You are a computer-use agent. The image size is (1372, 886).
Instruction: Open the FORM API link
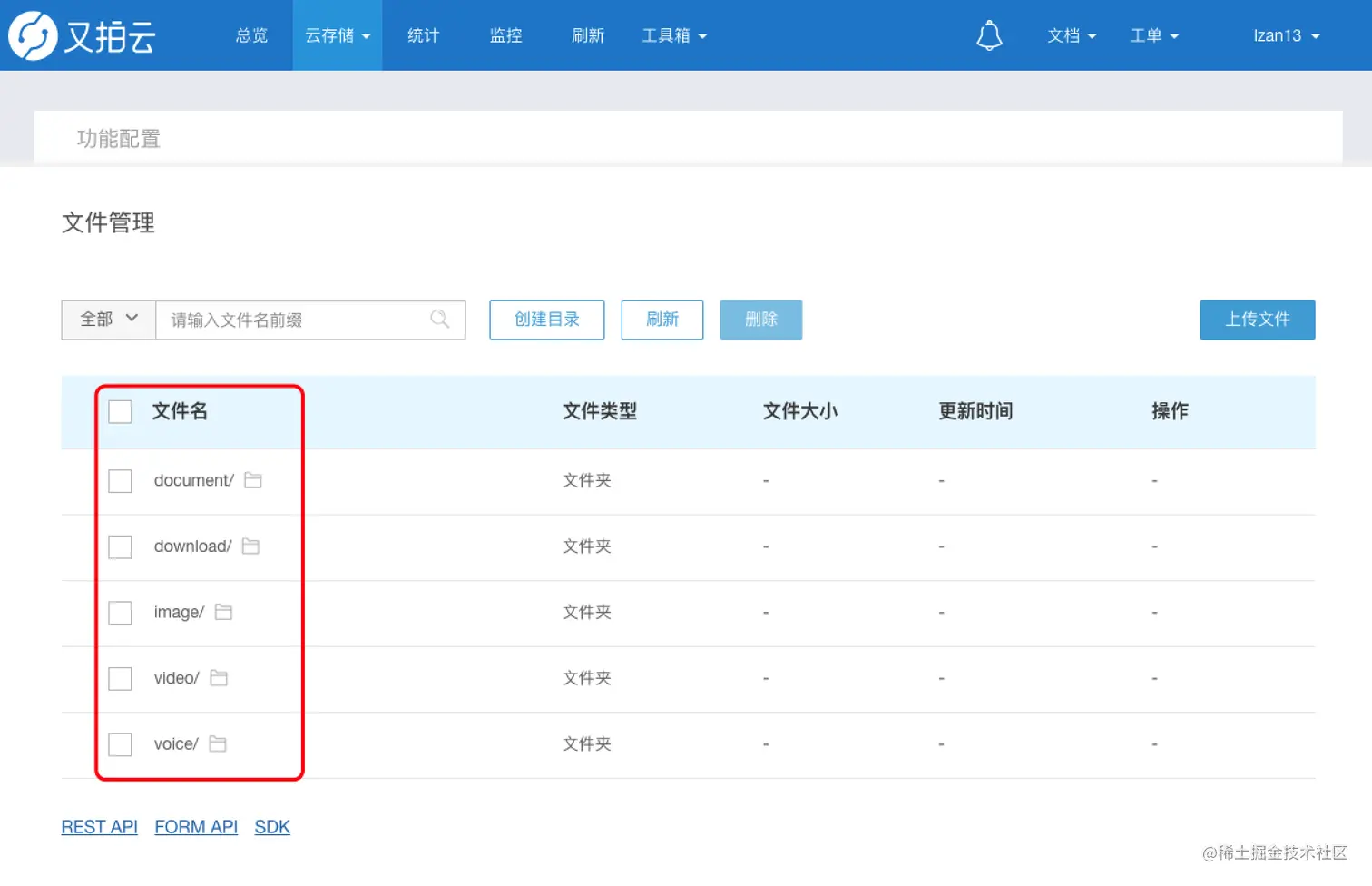click(196, 827)
